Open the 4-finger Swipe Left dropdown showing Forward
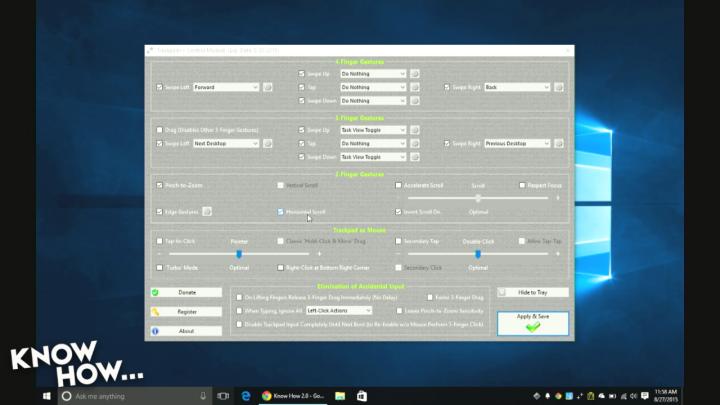This screenshot has height=405, width=720. coord(226,87)
